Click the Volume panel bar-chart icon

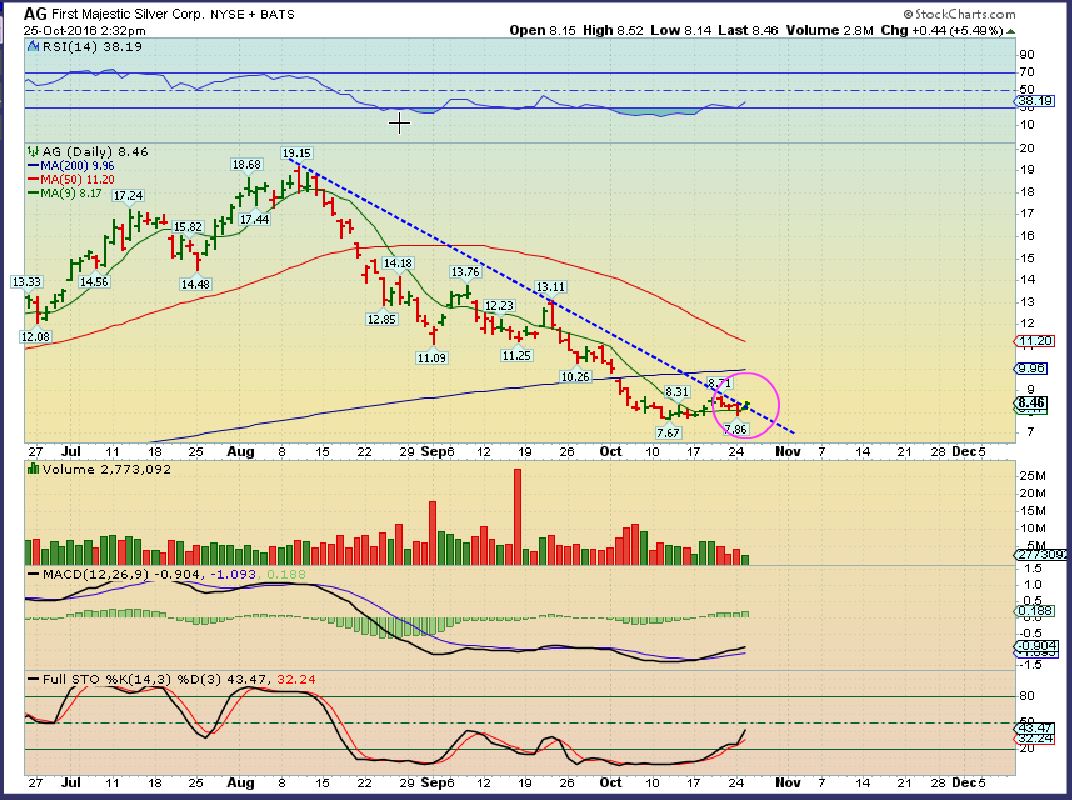[x=33, y=469]
